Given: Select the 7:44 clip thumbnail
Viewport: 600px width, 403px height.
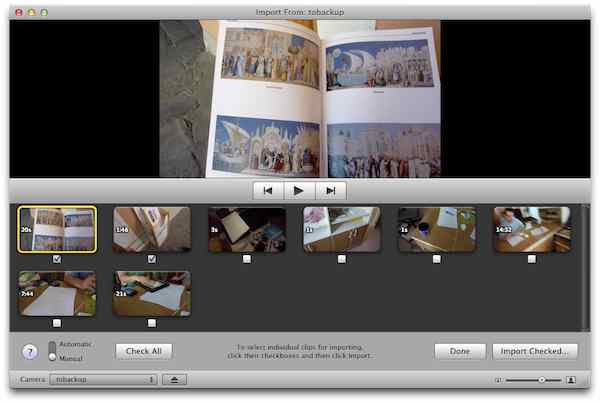Looking at the screenshot, I should click(x=57, y=294).
